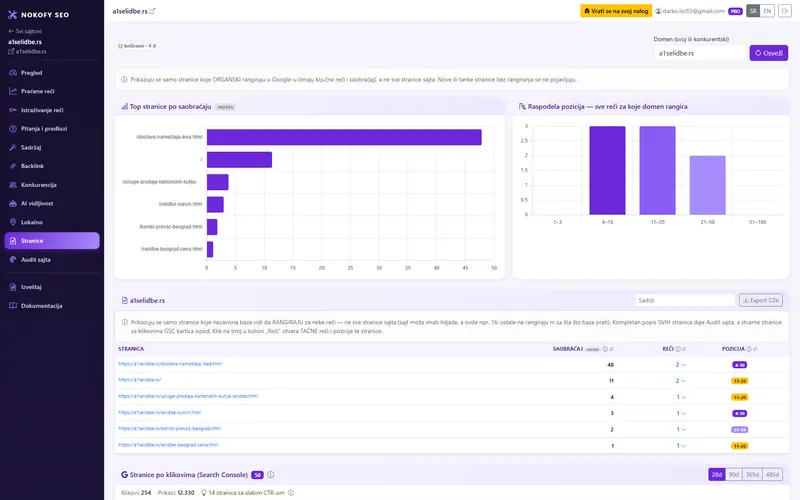Click the Export CSV button

tap(761, 301)
